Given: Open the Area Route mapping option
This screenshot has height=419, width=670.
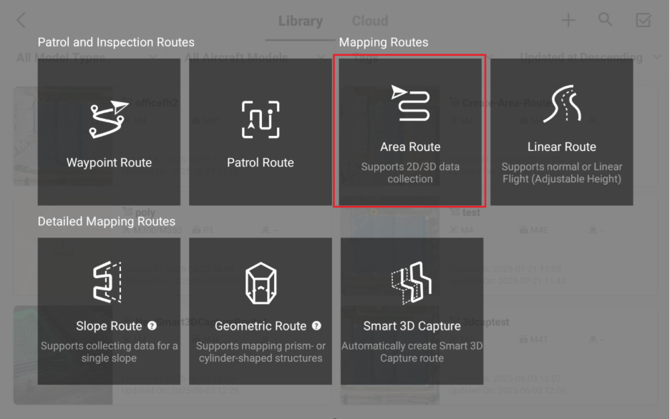Looking at the screenshot, I should pos(410,132).
